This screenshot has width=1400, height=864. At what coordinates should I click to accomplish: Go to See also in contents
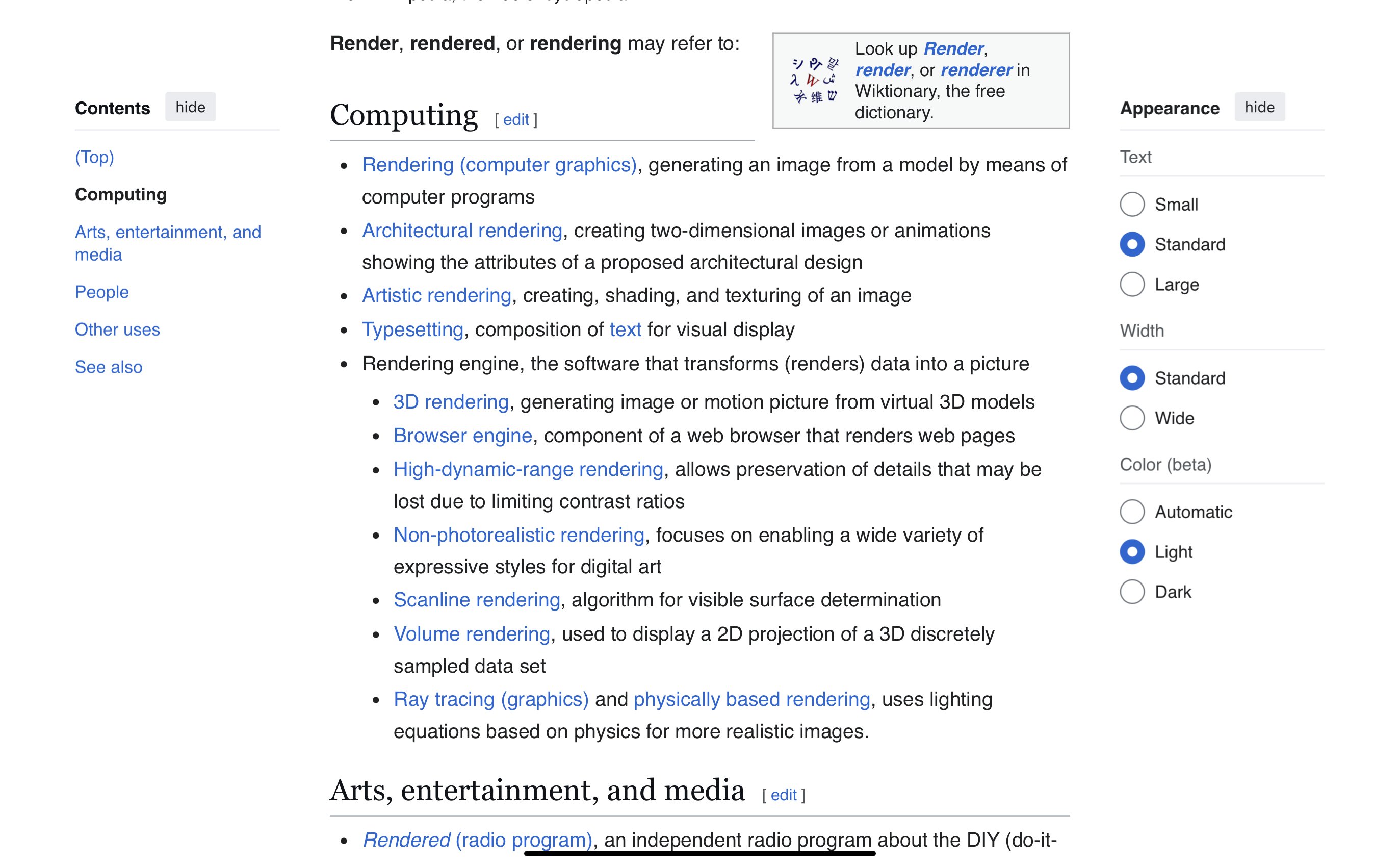109,367
